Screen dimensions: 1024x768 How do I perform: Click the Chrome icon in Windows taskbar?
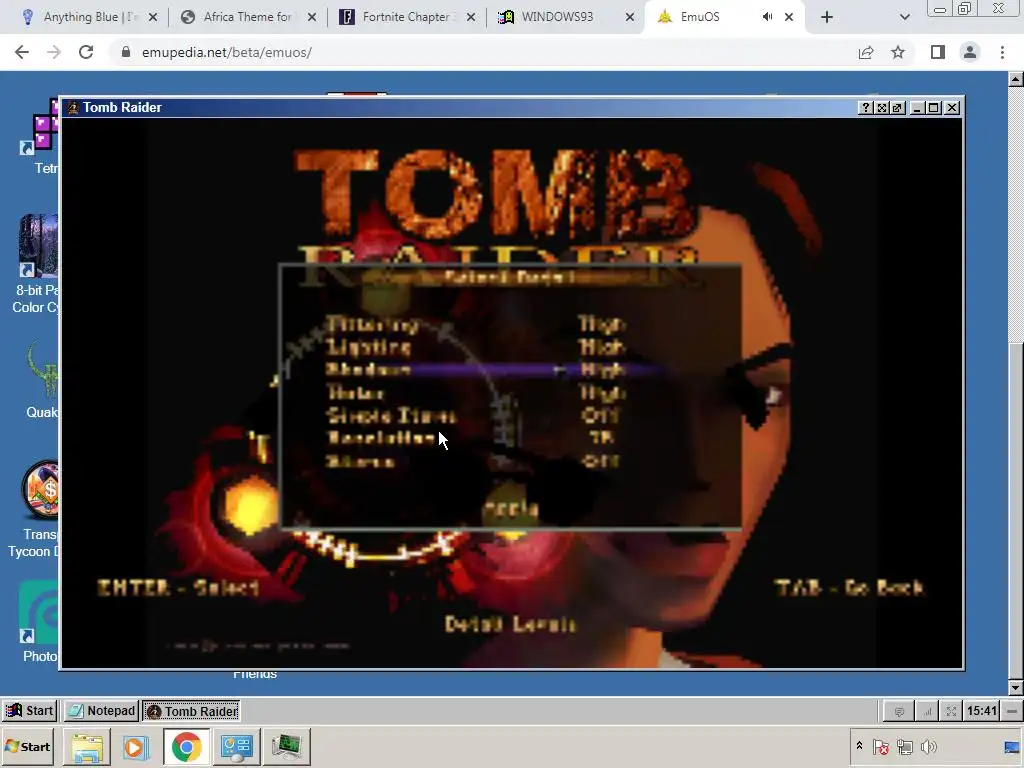[186, 746]
